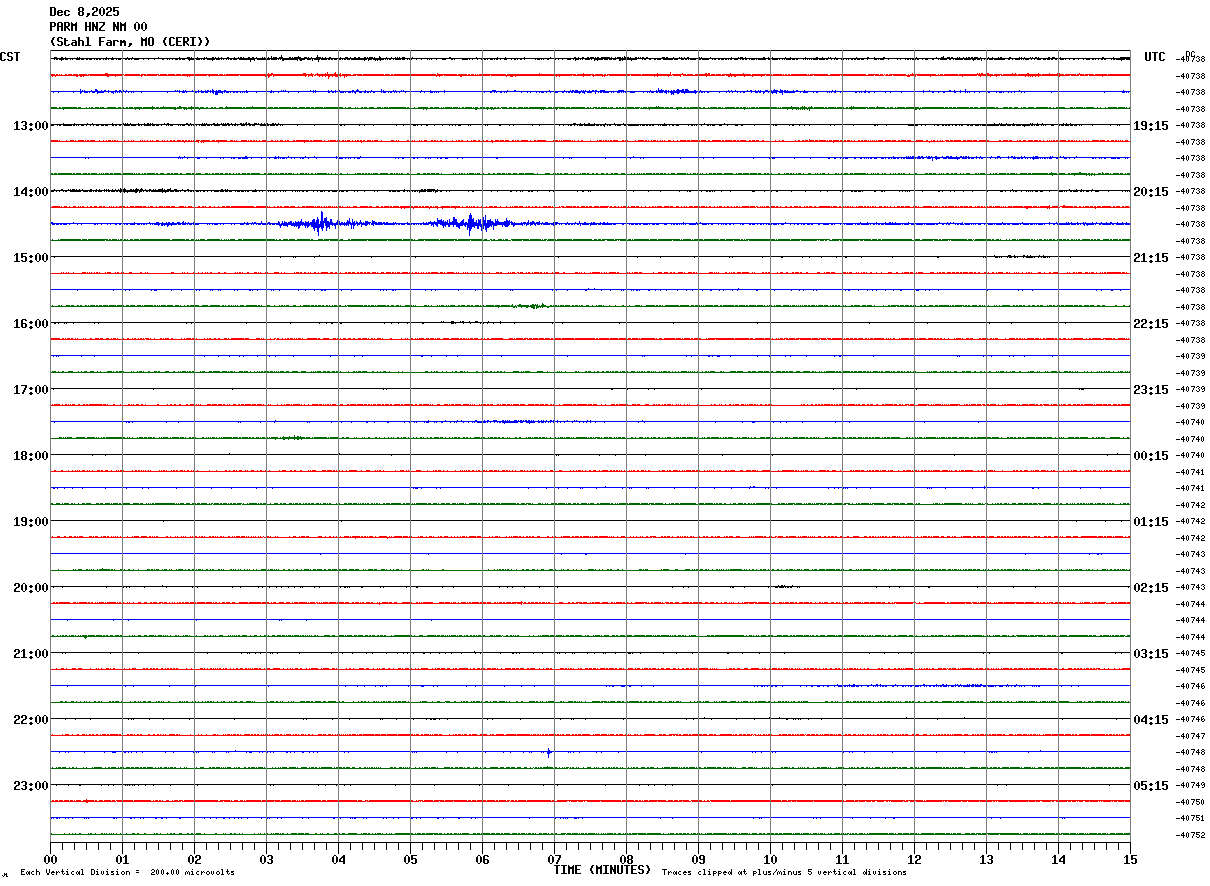Image resolution: width=1210 pixels, height=886 pixels.
Task: Click the Dec 8,2025 date header
Action: pos(84,12)
